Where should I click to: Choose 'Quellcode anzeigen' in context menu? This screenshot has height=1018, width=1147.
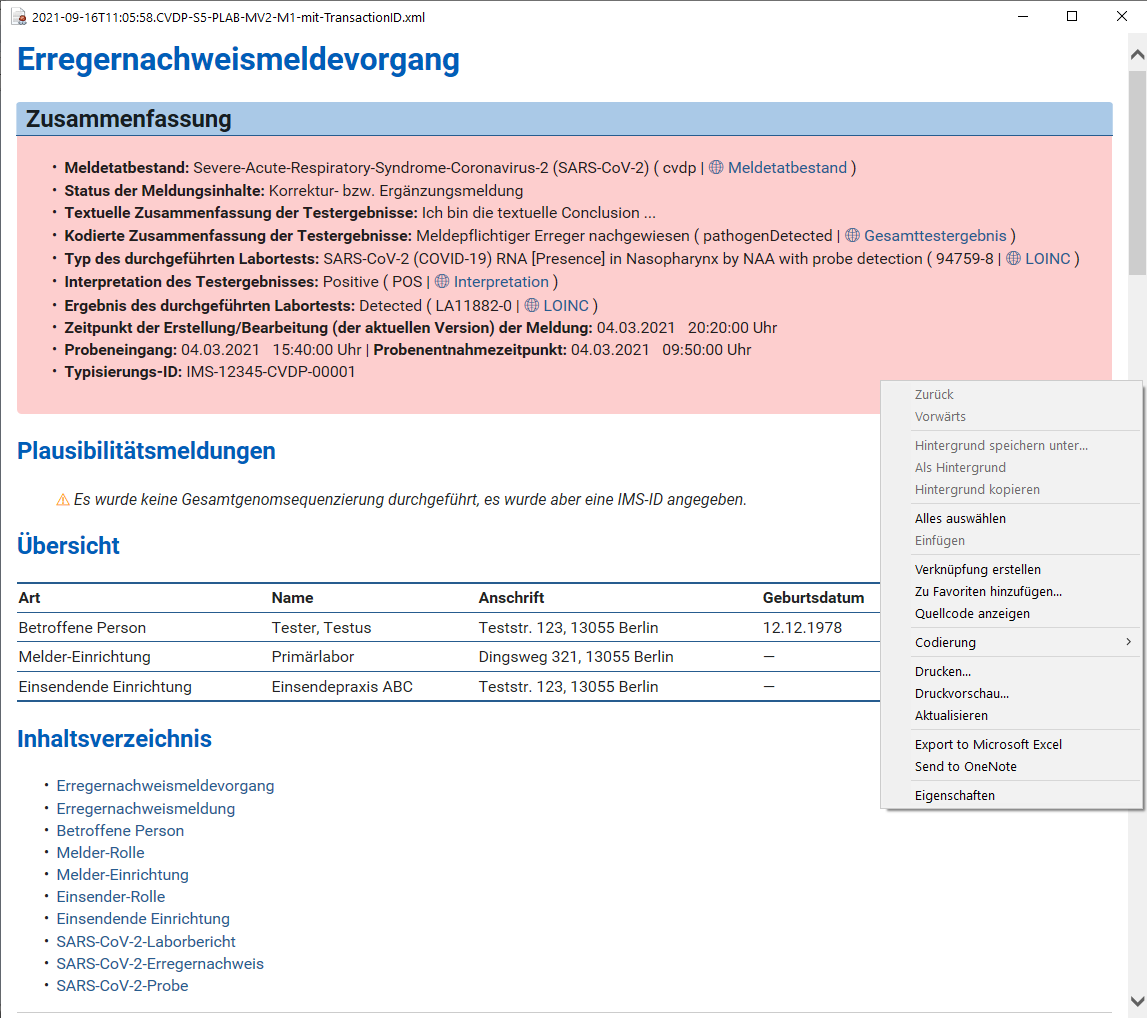point(972,613)
